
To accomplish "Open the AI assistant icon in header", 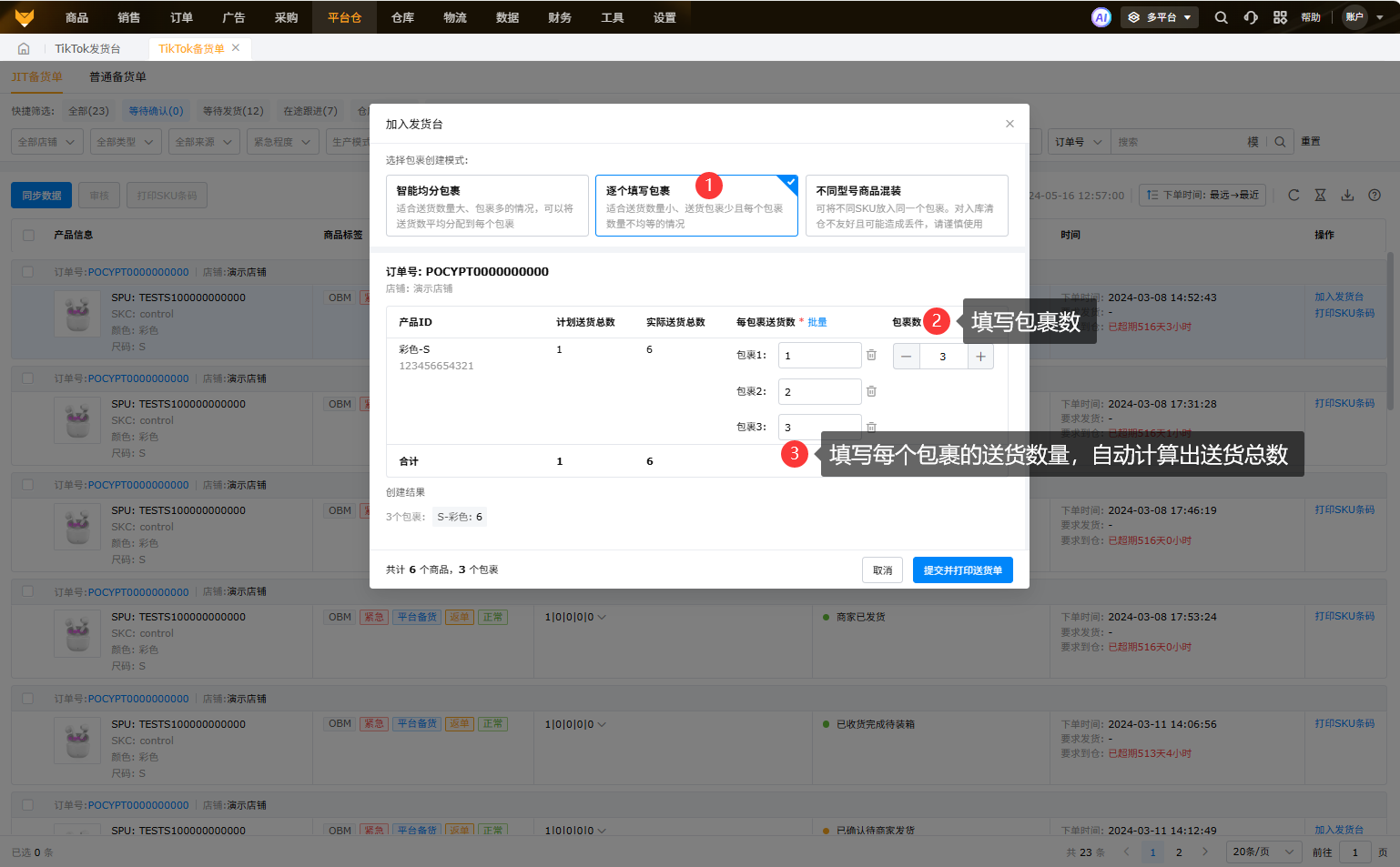I will pyautogui.click(x=1101, y=17).
